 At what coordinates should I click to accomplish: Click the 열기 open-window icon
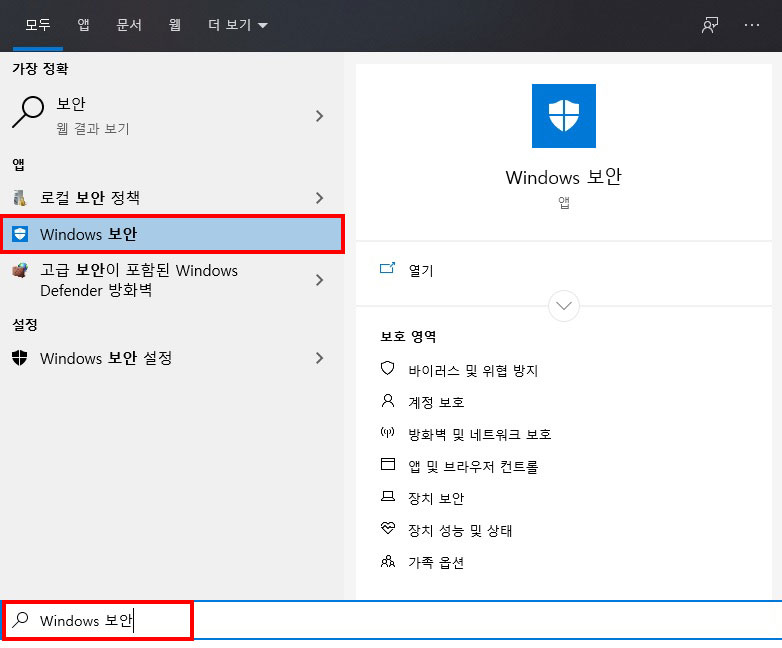388,268
